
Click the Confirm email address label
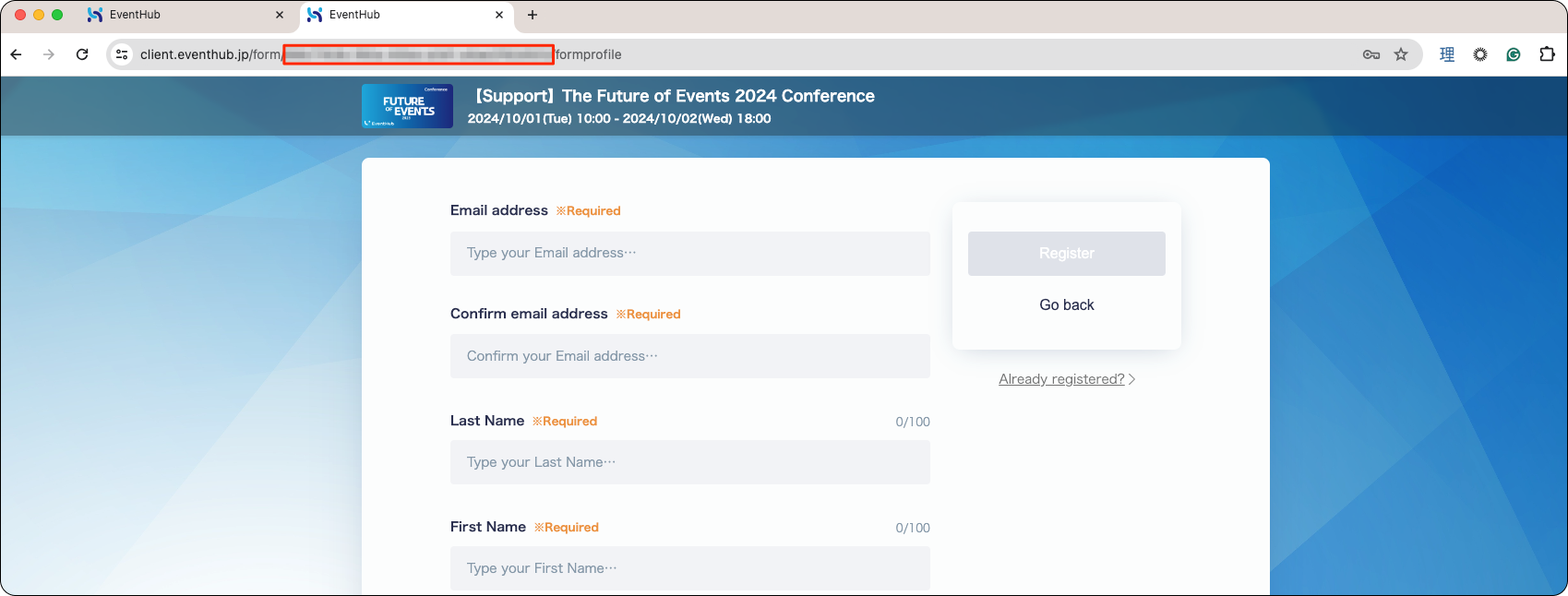(529, 314)
